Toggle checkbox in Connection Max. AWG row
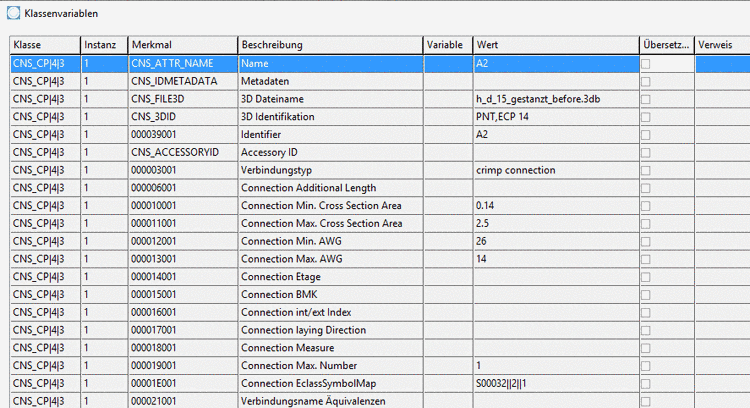750x408 pixels. point(646,259)
